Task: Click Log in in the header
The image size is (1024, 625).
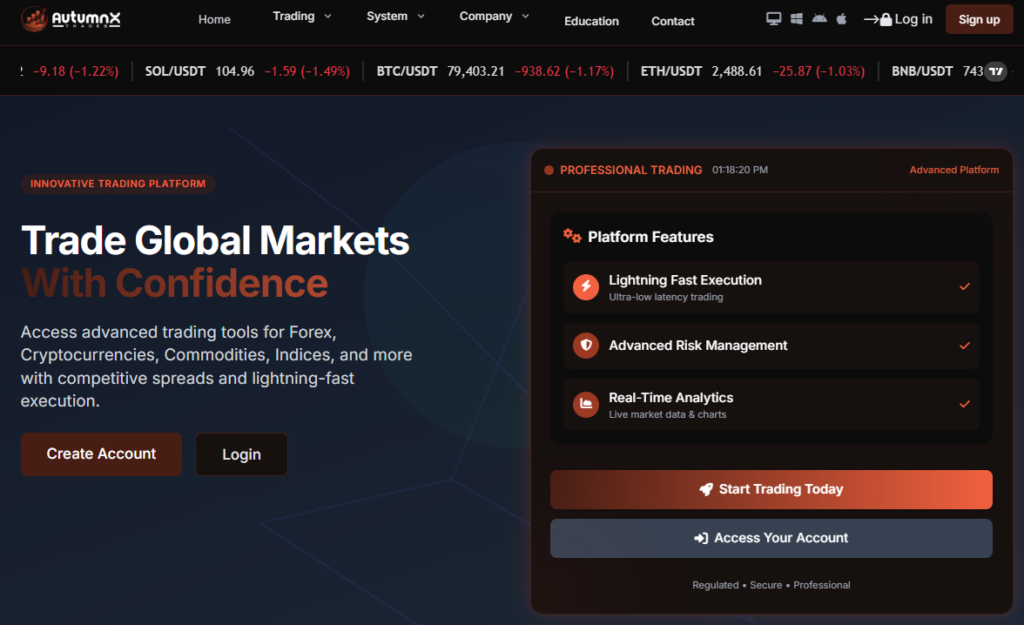Action: (x=898, y=20)
